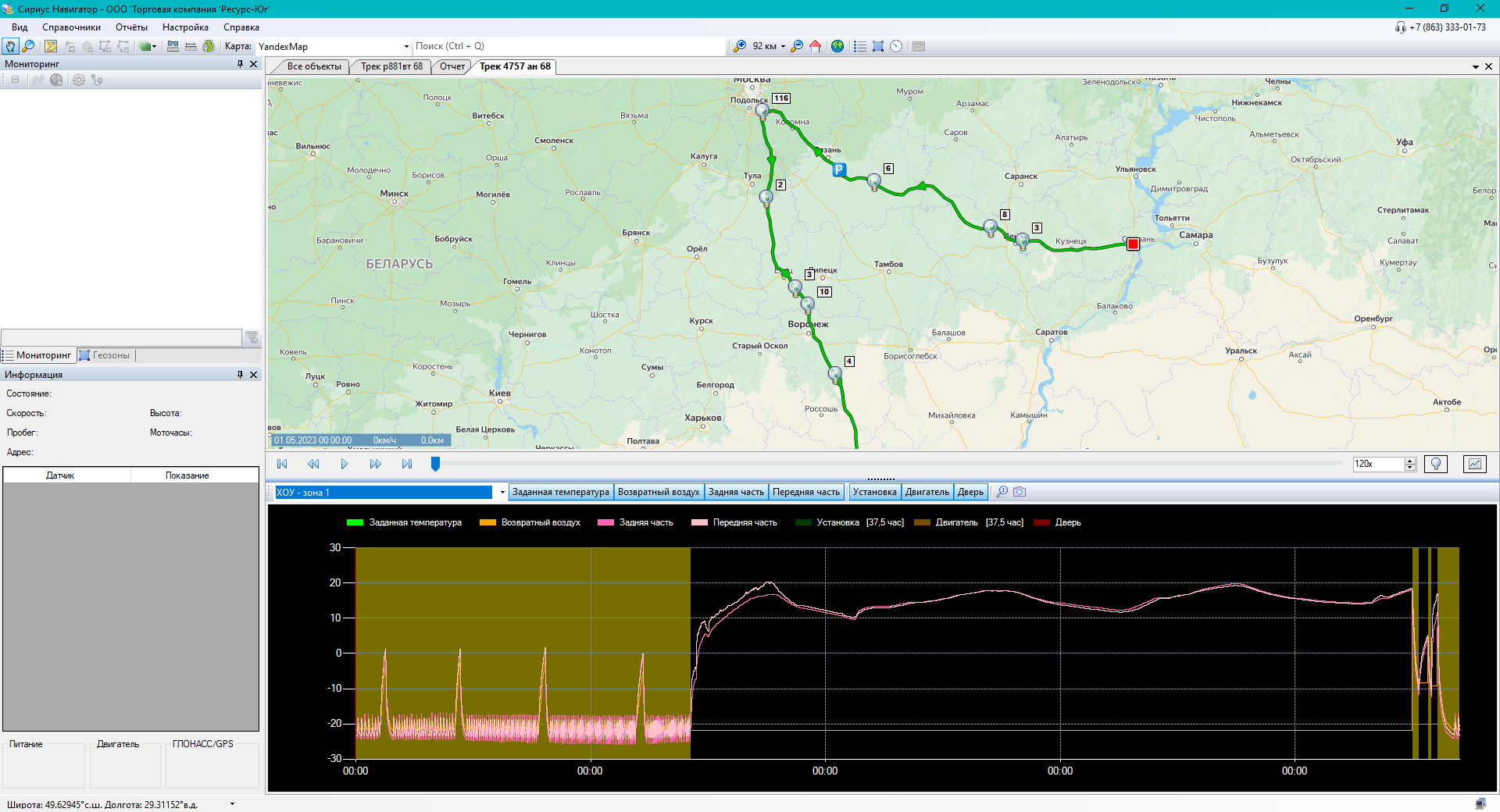
Task: Click the zoom in magnifier icon
Action: click(739, 47)
